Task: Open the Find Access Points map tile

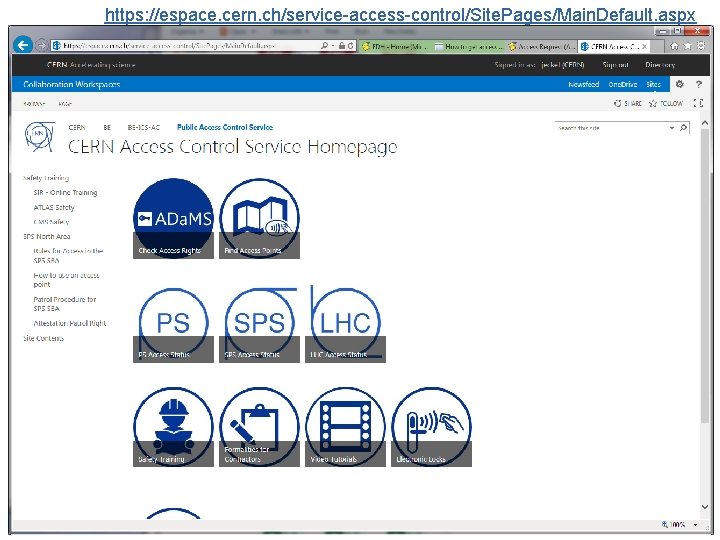Action: click(259, 219)
